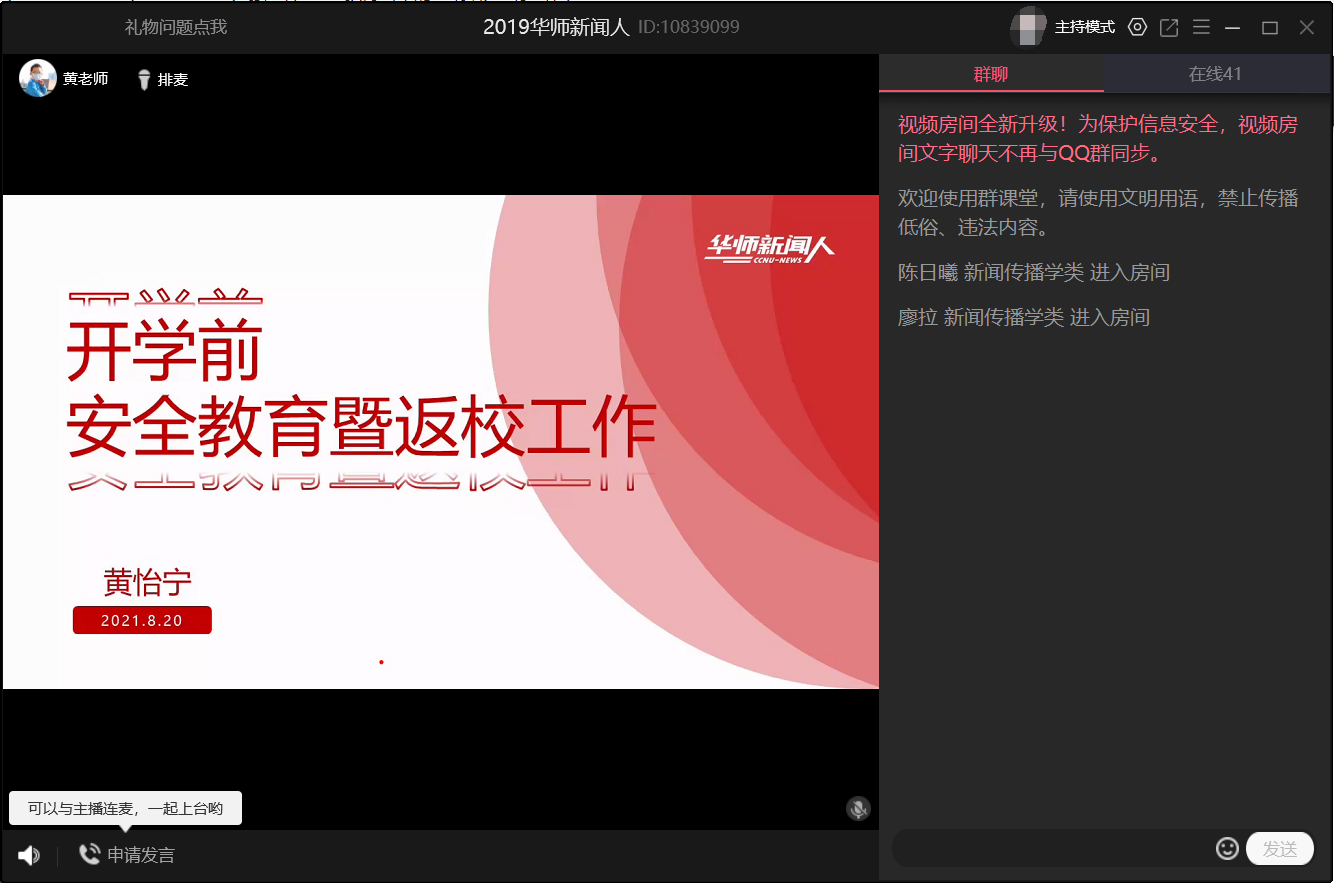Click 黄老师's presenter avatar
Viewport: 1334px width, 883px height.
tap(37, 78)
